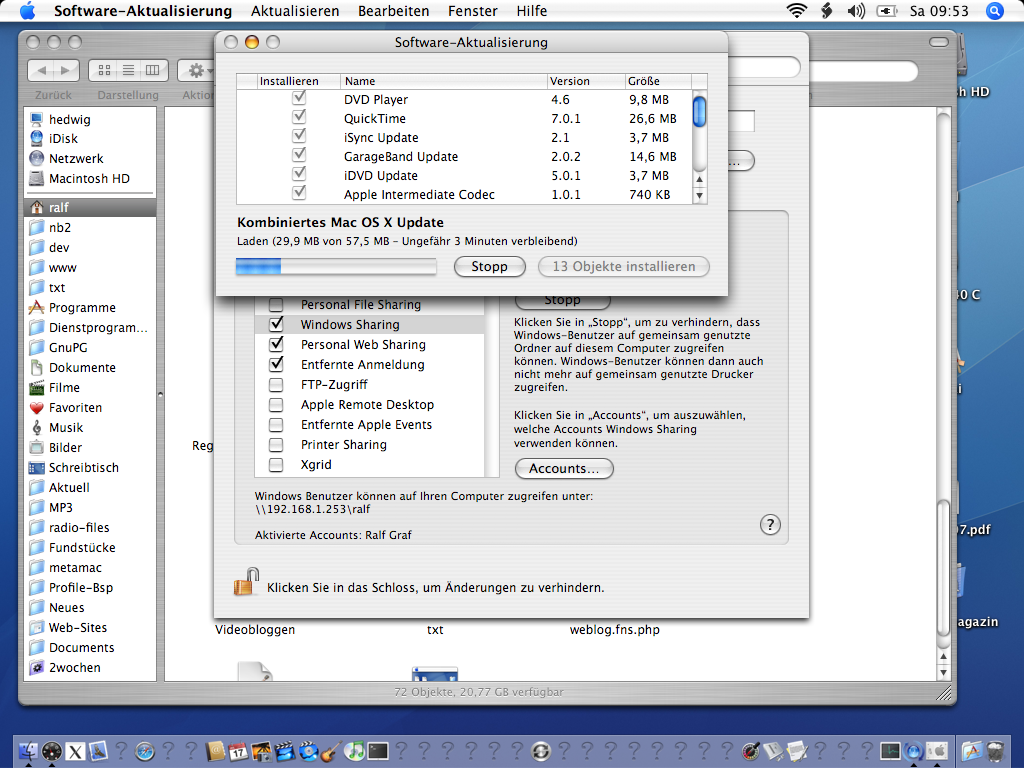The height and width of the screenshot is (768, 1024).
Task: Open the Aktualisieren menu
Action: (295, 11)
